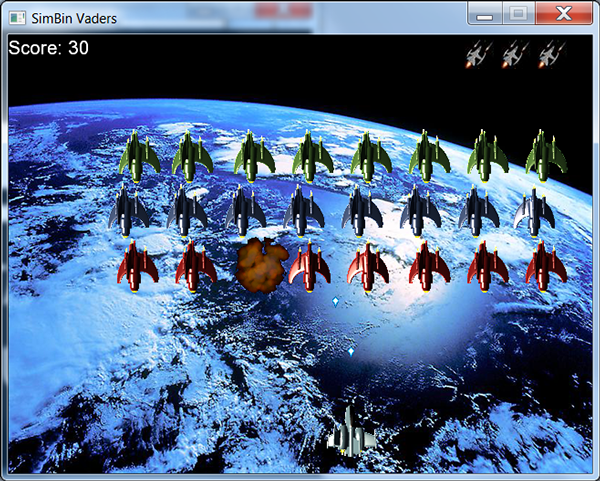Pick the second red invader from the right

click(x=488, y=267)
